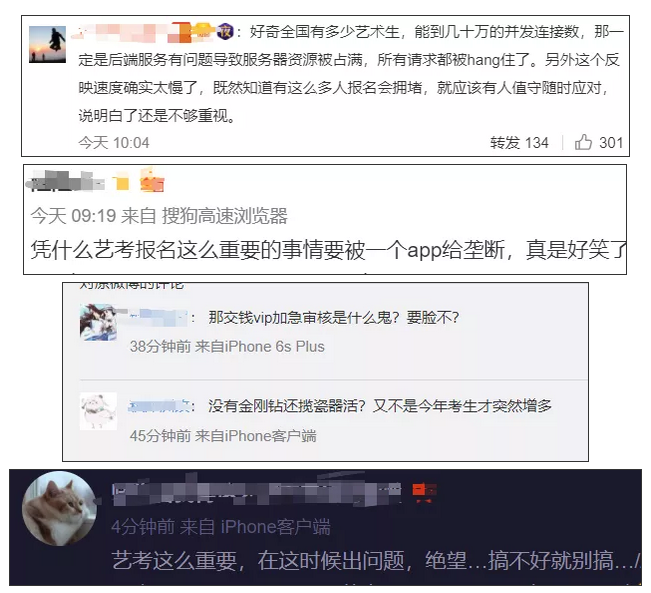
Task: Click the red badge in dark-themed post
Action: [424, 492]
